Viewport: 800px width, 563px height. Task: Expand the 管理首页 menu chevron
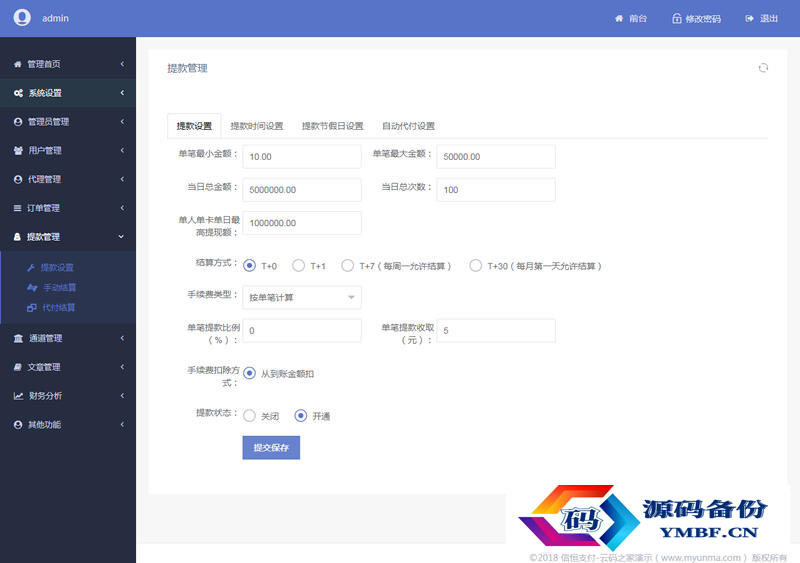point(122,64)
